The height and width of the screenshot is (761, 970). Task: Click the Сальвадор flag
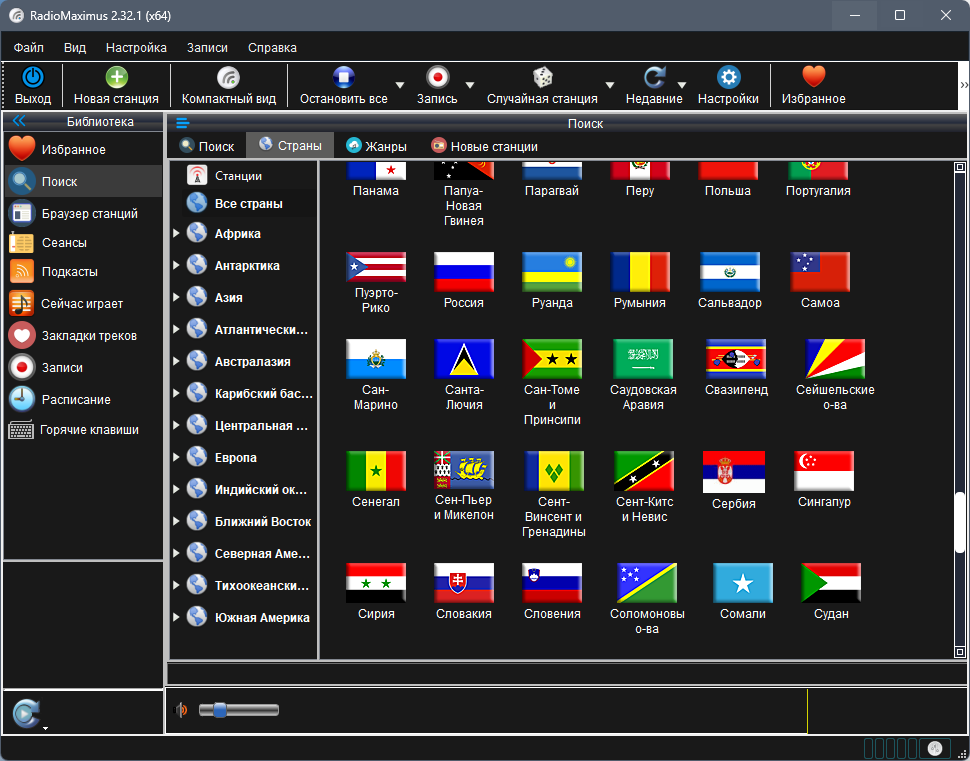(729, 272)
